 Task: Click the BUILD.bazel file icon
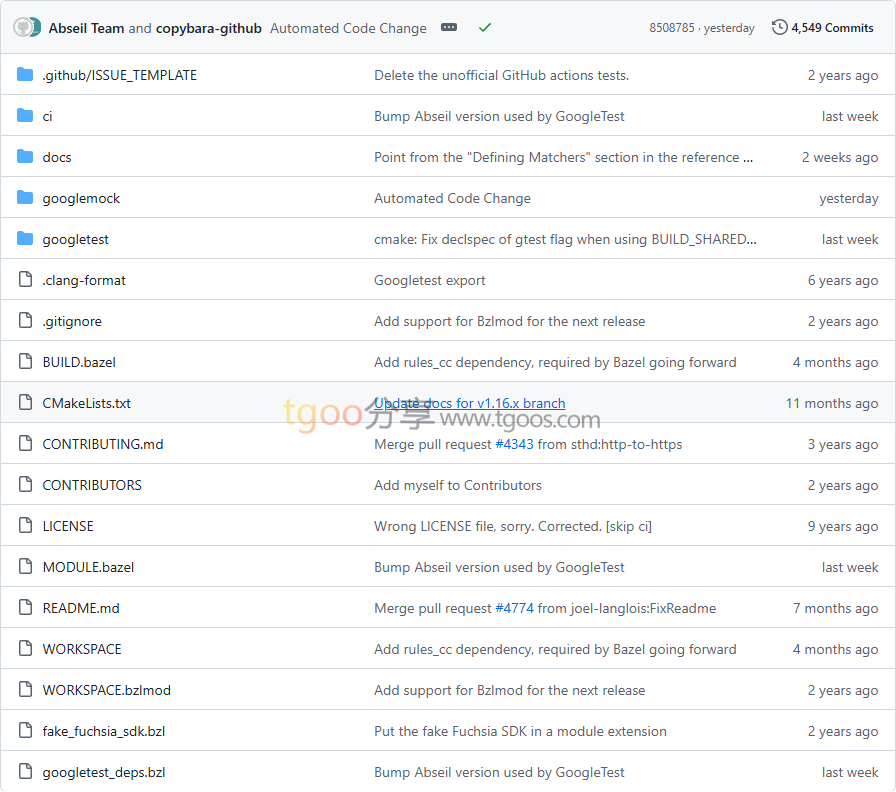[26, 362]
